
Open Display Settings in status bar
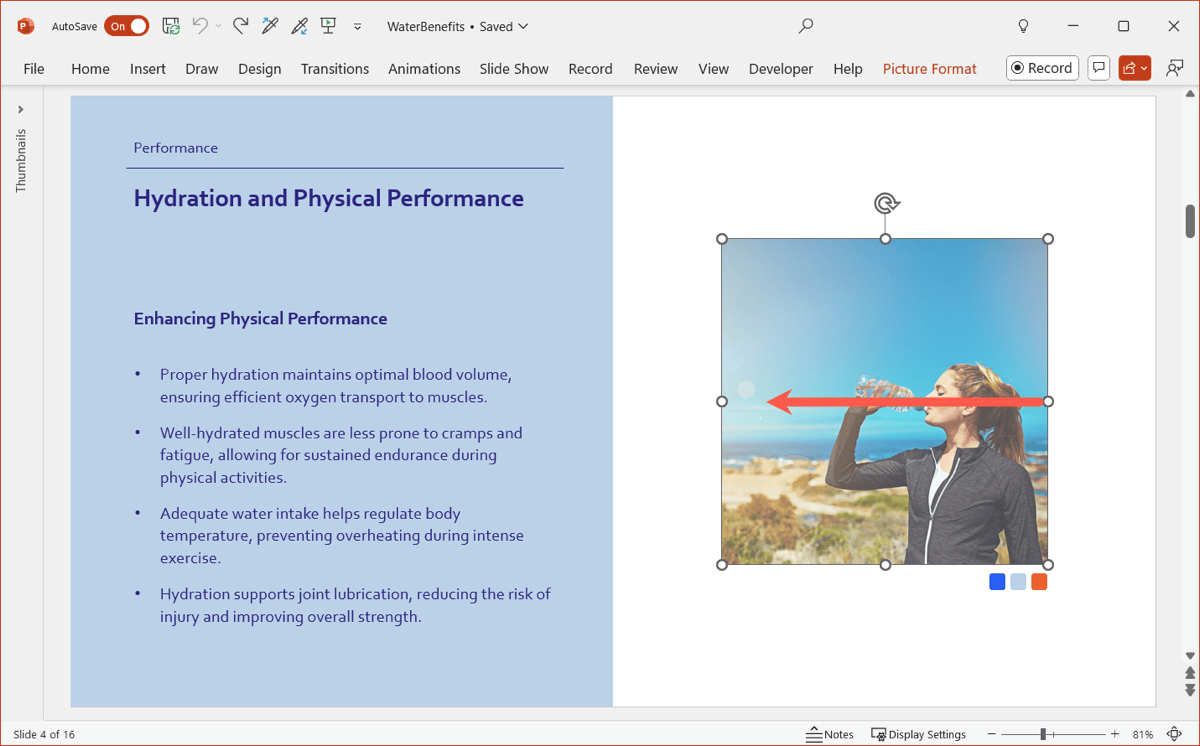[918, 734]
